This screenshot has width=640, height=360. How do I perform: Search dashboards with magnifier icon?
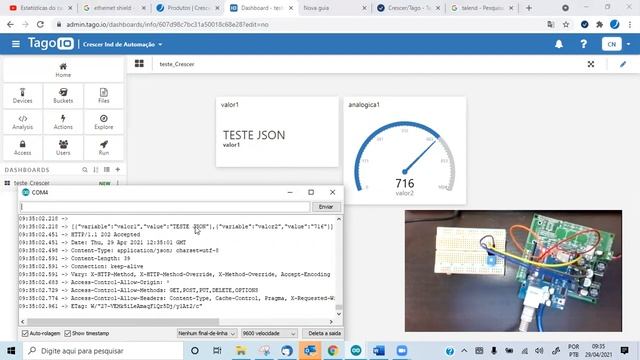pos(84,169)
